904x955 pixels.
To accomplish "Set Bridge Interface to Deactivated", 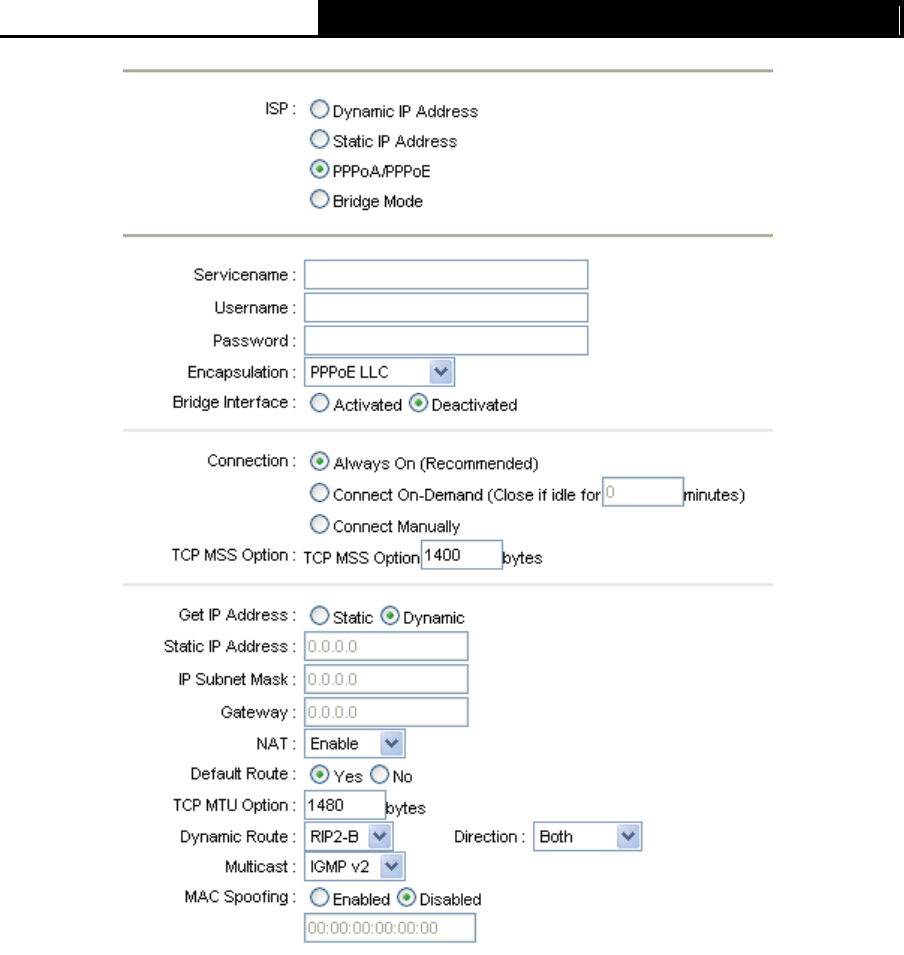I will 418,403.
